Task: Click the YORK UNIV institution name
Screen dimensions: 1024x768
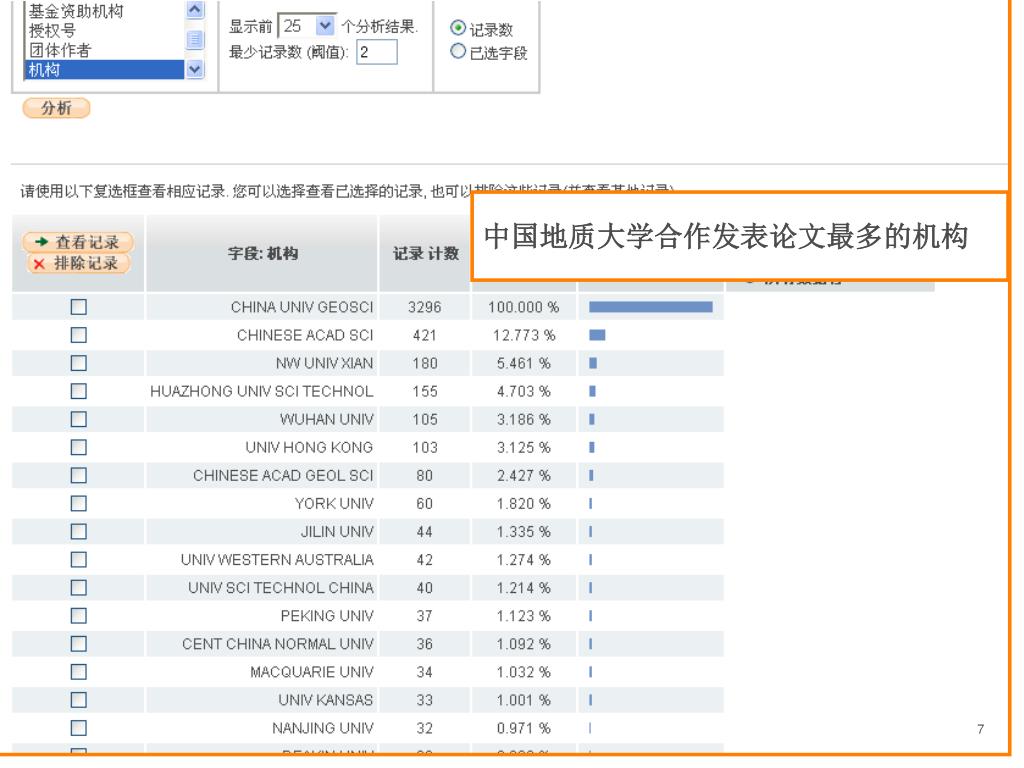Action: pos(334,504)
